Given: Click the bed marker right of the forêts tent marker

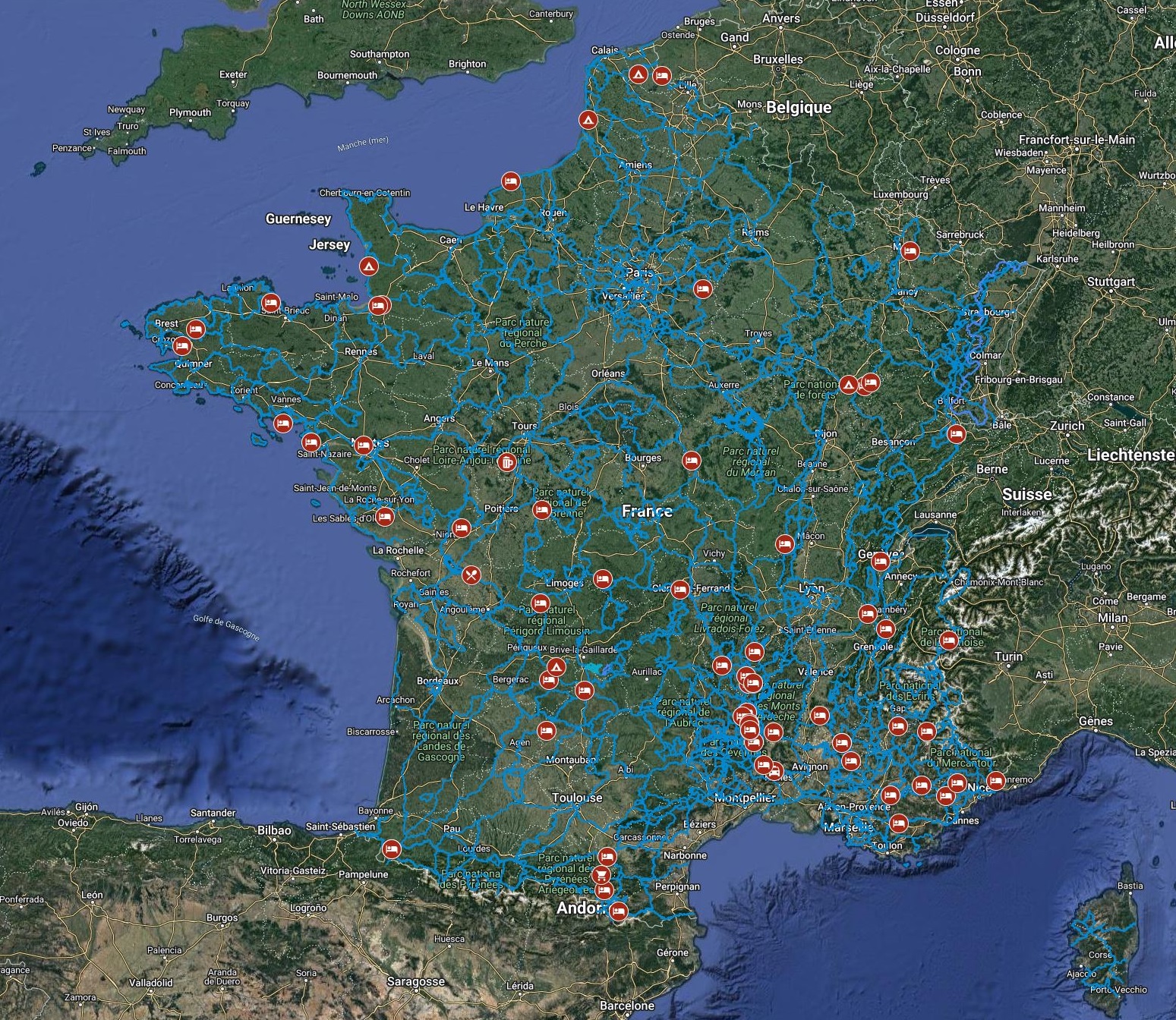Looking at the screenshot, I should pyautogui.click(x=870, y=382).
